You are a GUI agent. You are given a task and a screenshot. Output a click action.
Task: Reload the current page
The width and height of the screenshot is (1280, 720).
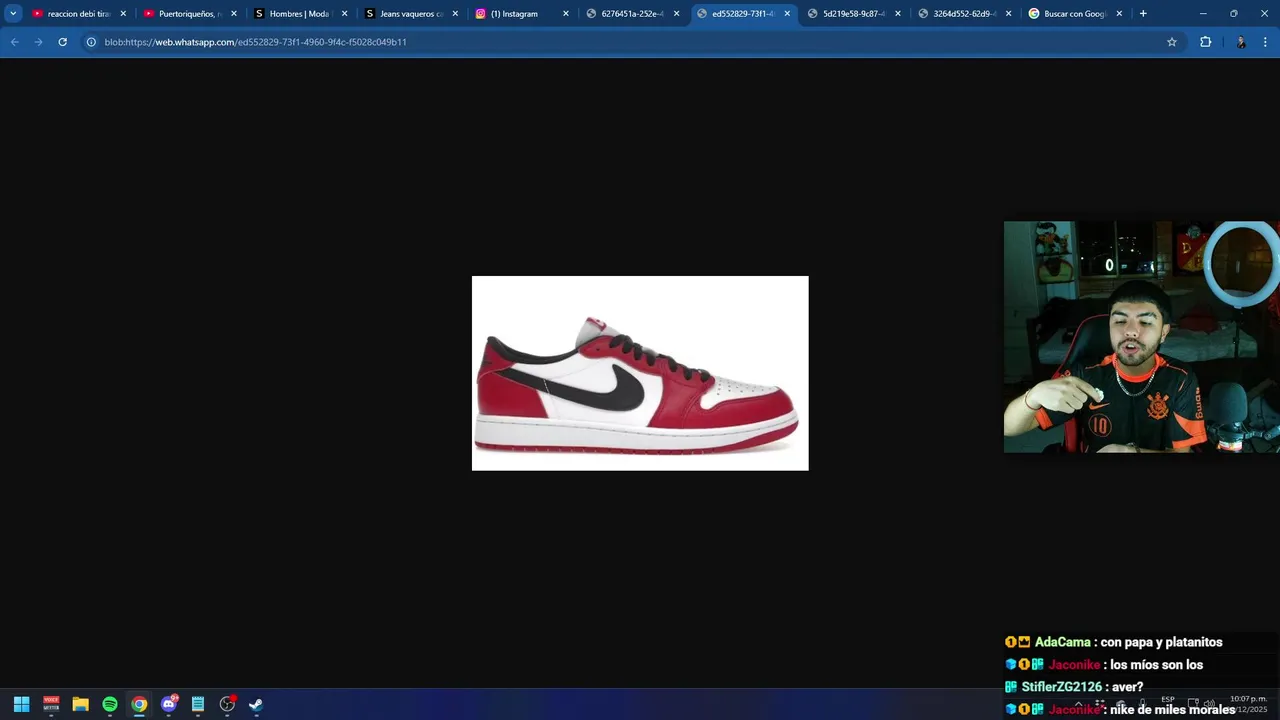click(62, 42)
